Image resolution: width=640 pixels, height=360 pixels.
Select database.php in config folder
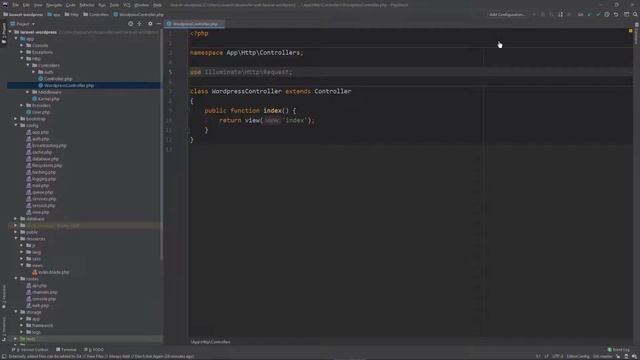click(x=43, y=159)
